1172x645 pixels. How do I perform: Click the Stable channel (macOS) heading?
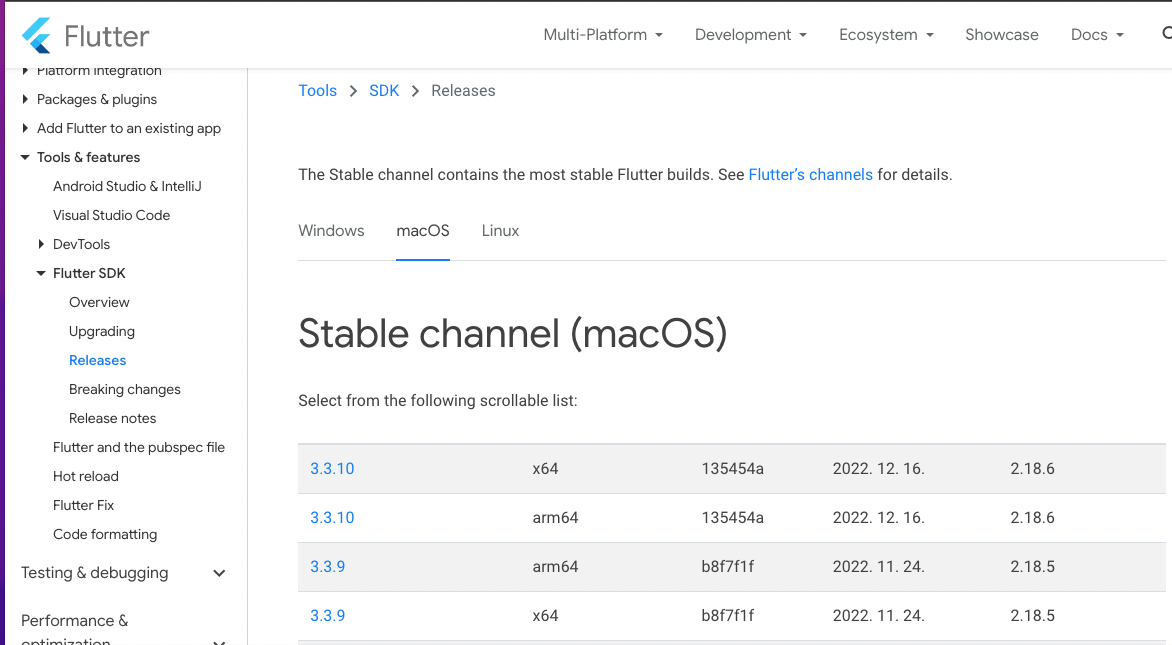pyautogui.click(x=513, y=333)
